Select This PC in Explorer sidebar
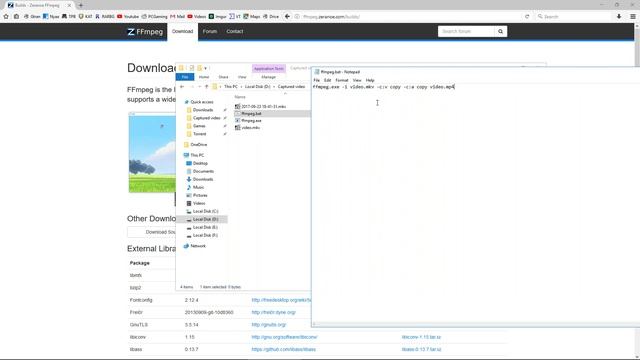Image resolution: width=640 pixels, height=360 pixels. (x=194, y=155)
